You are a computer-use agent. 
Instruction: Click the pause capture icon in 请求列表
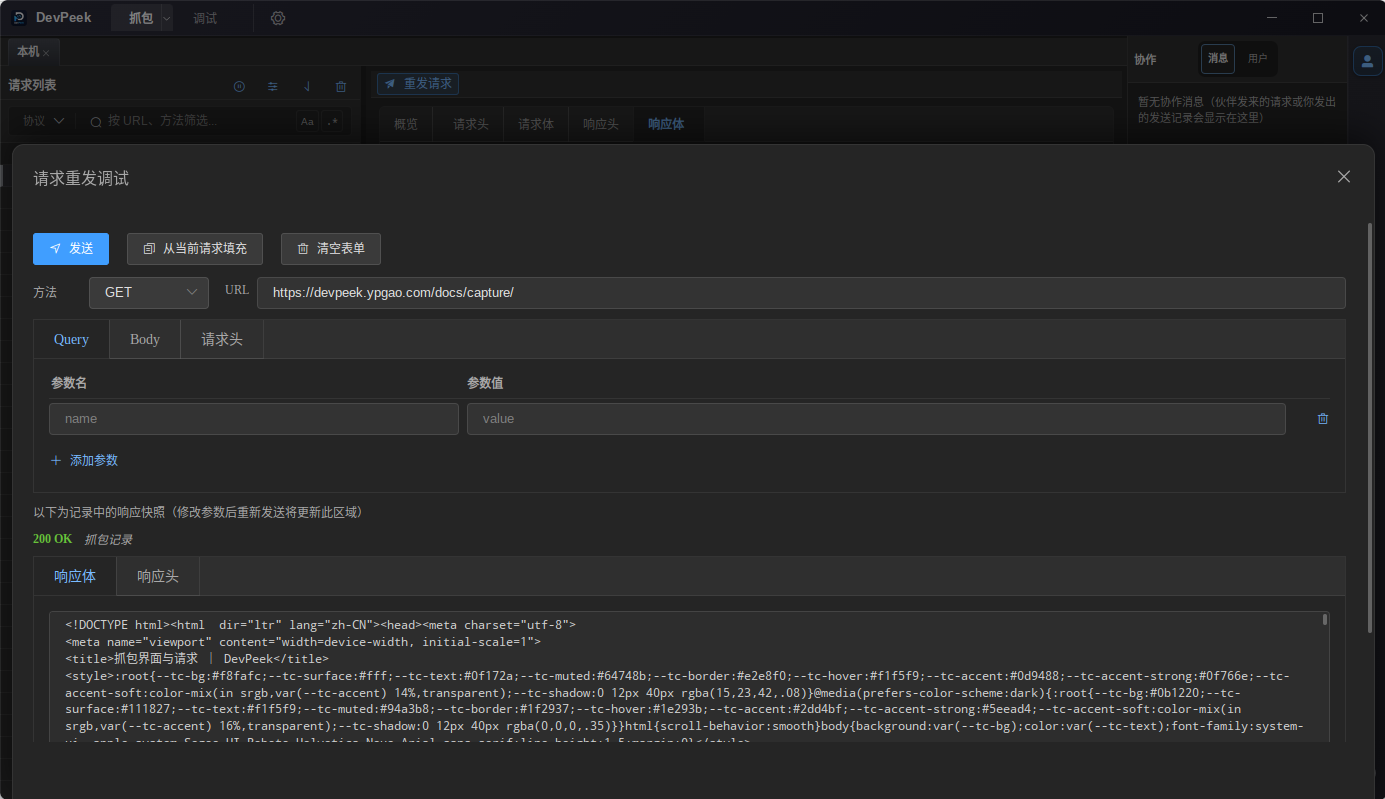click(239, 87)
